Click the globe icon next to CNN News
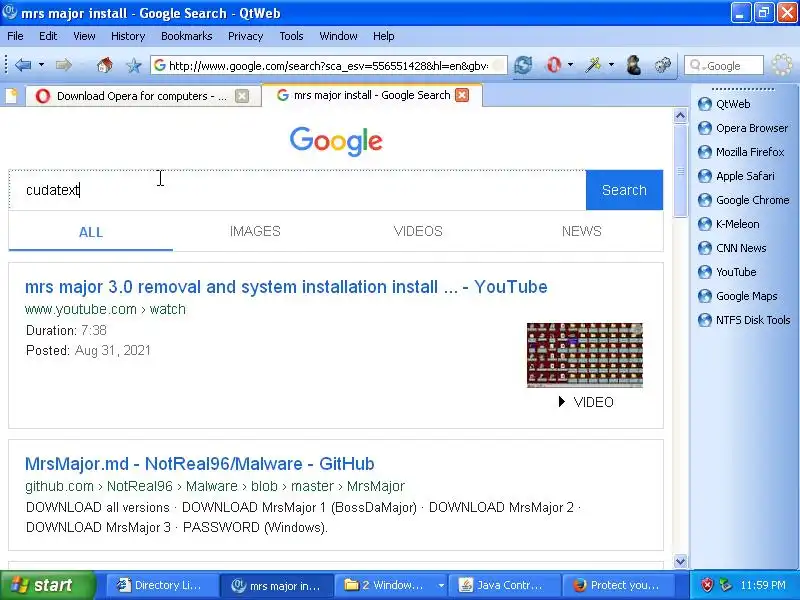This screenshot has width=800, height=600. (x=705, y=248)
